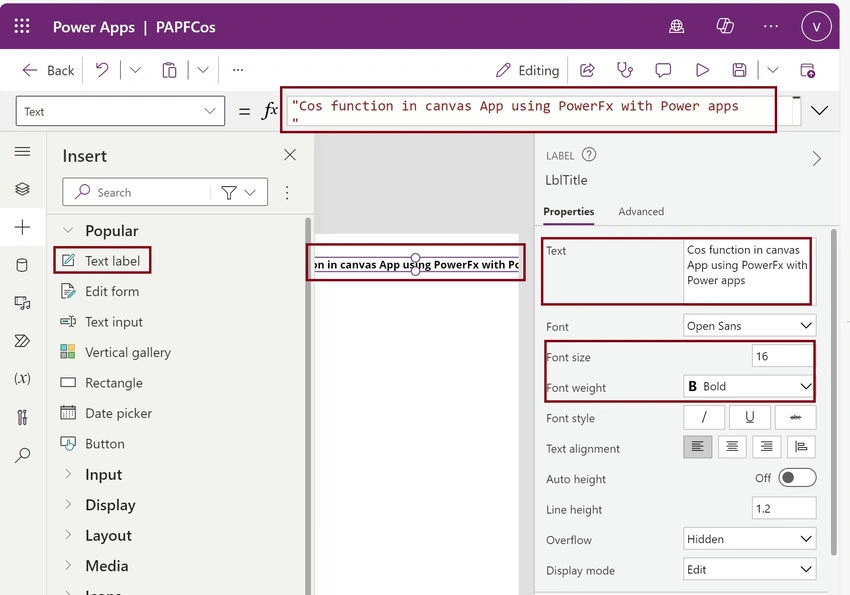Open the Variables (x) icon
850x595 pixels.
22,378
